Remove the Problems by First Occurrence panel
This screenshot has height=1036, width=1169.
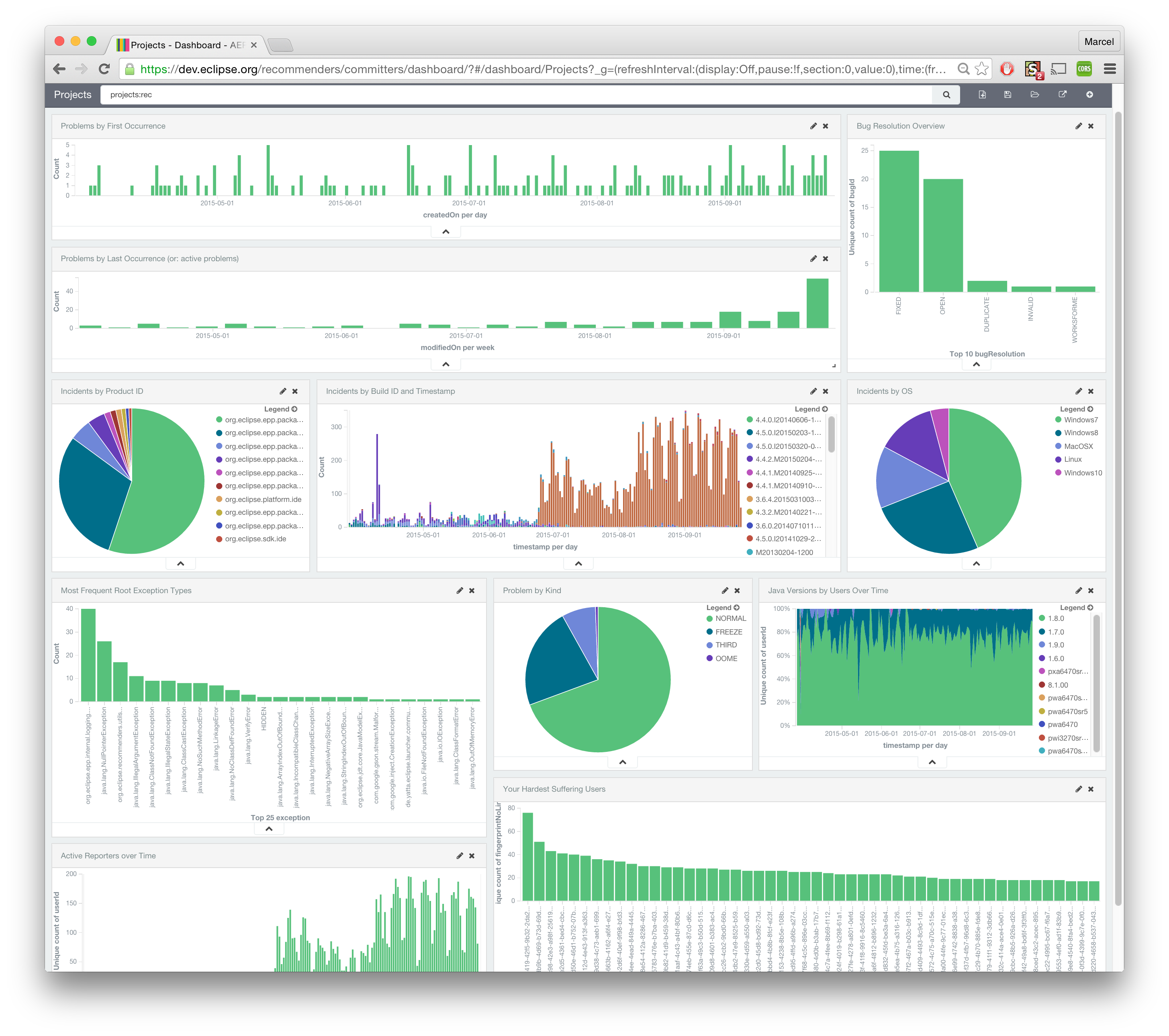tap(825, 126)
